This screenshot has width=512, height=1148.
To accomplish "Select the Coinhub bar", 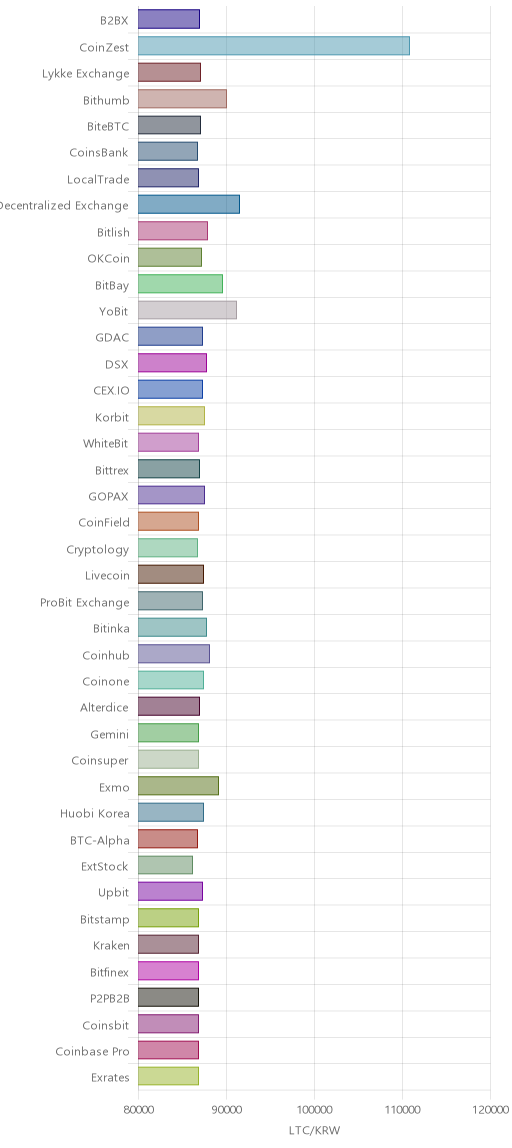I will click(x=174, y=654).
